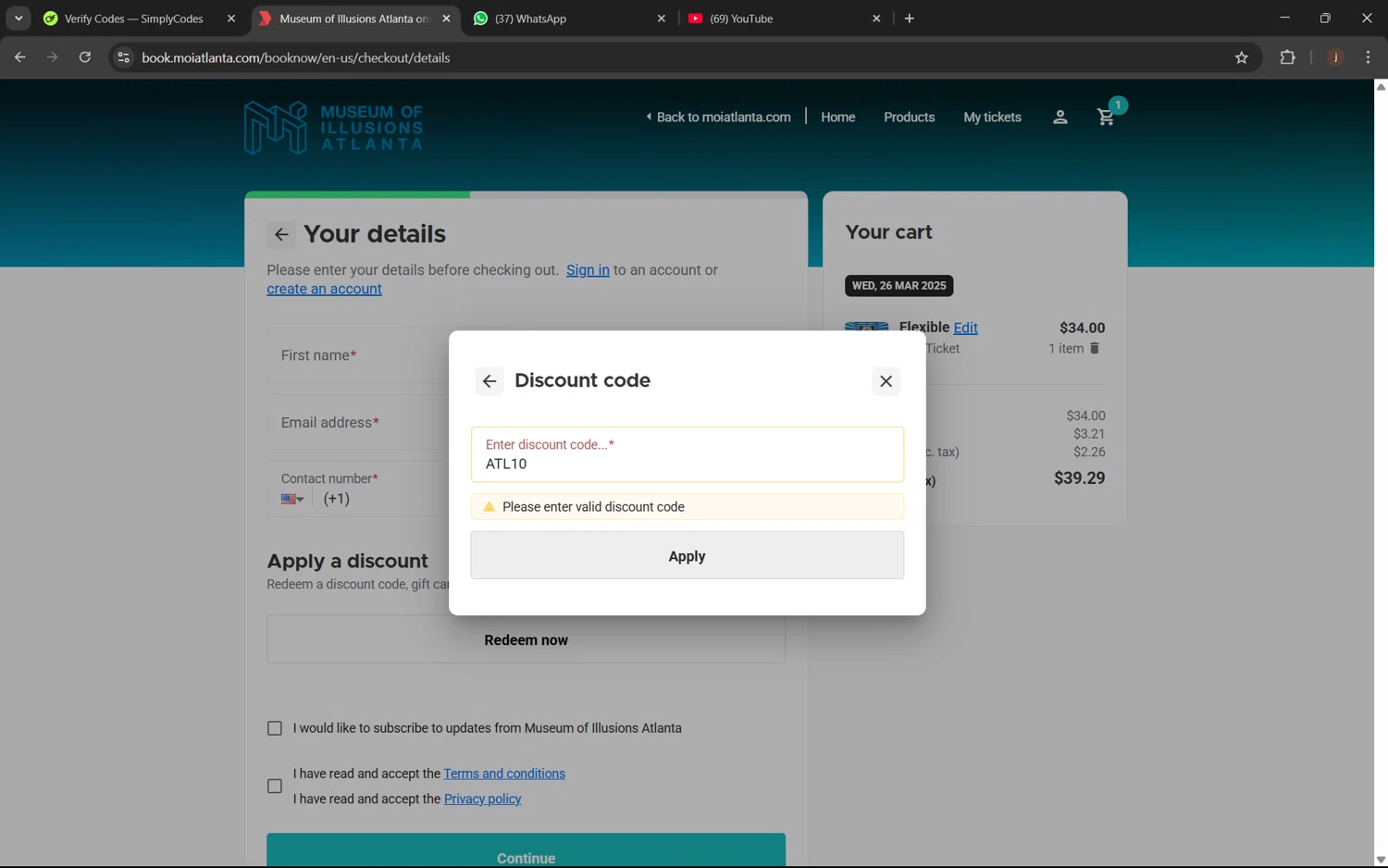View site information icon in address bar
Screen dimensions: 1388x868
click(123, 57)
